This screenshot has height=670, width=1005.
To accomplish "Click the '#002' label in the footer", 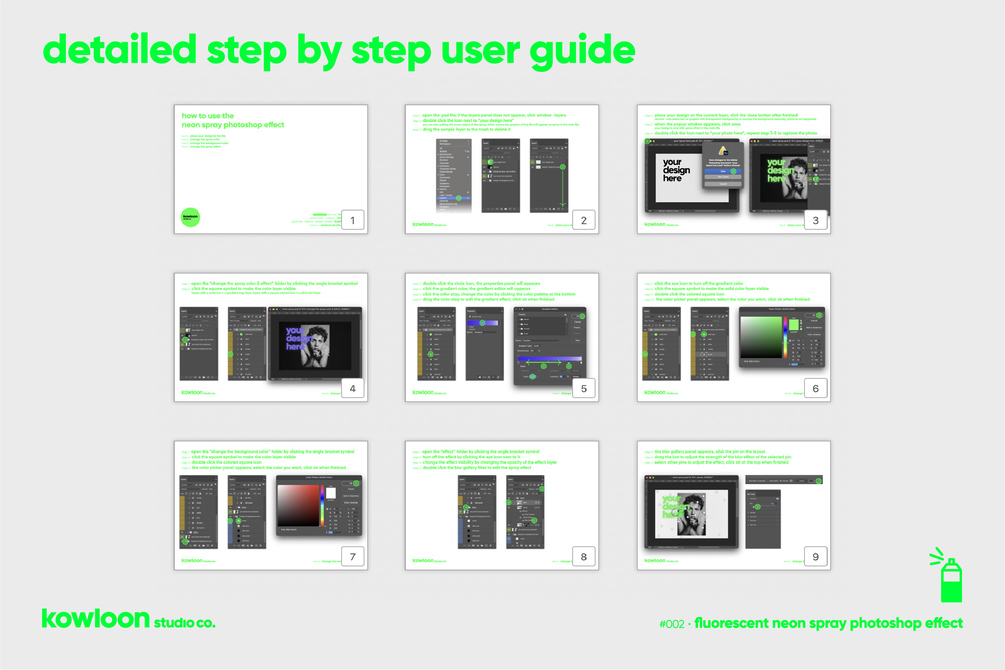I will [672, 624].
